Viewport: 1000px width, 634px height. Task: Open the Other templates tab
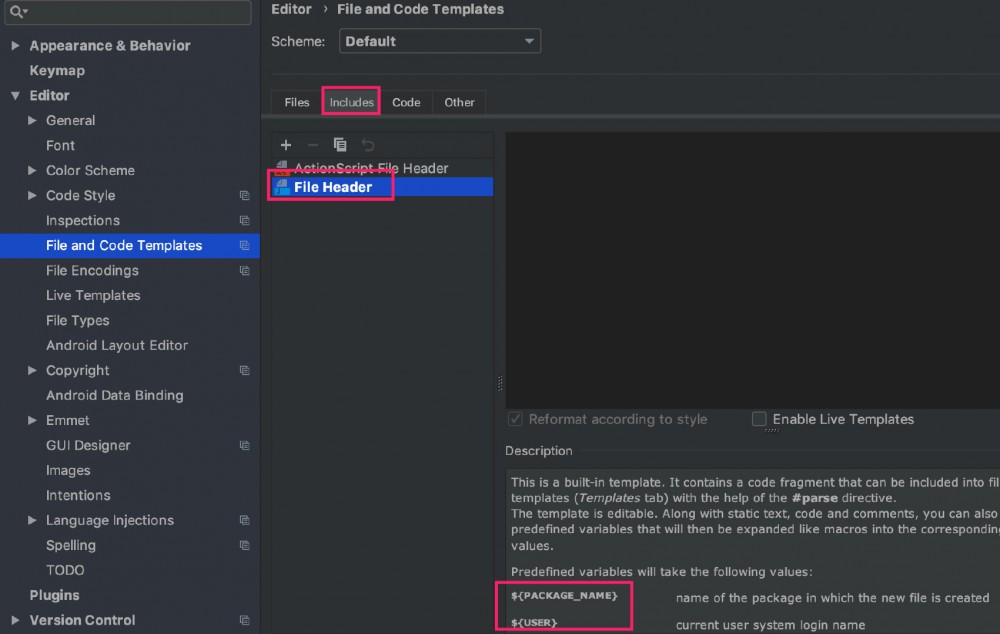459,102
